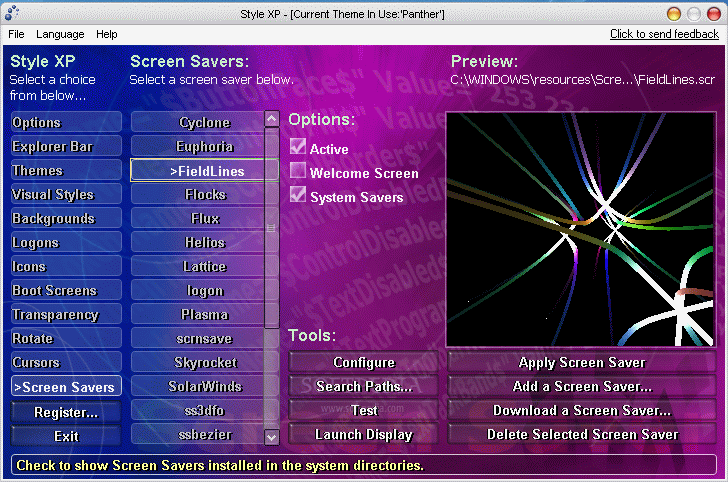The image size is (728, 482).
Task: Click the list scroll up arrow
Action: click(x=272, y=119)
